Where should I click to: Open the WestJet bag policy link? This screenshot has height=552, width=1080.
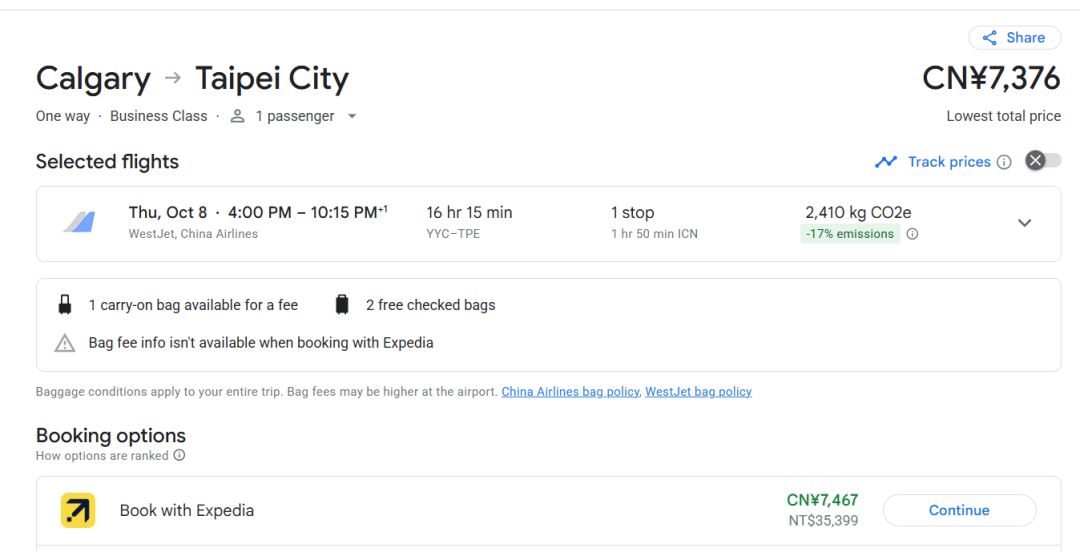tap(698, 392)
